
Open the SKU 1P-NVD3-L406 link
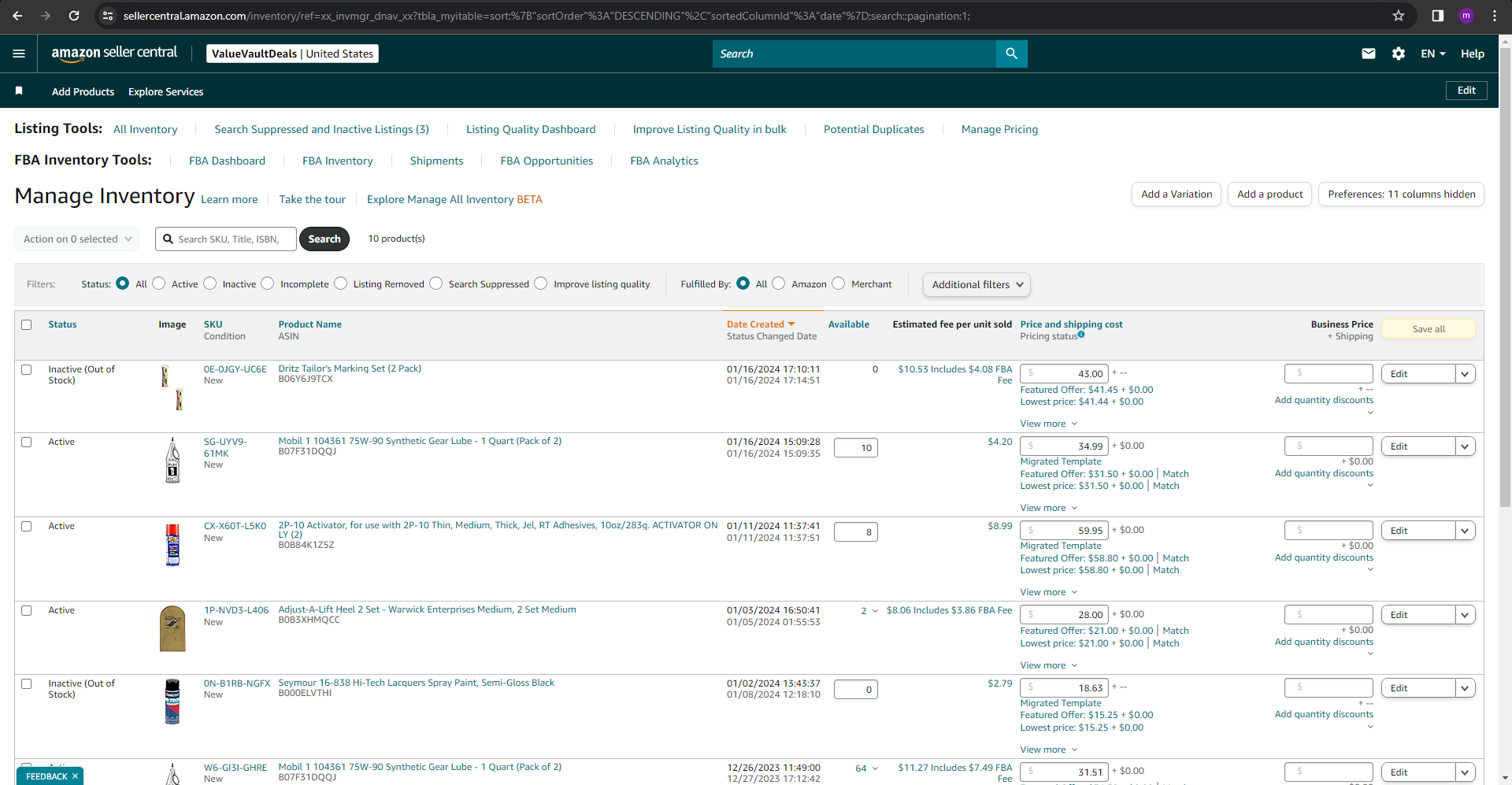point(236,610)
